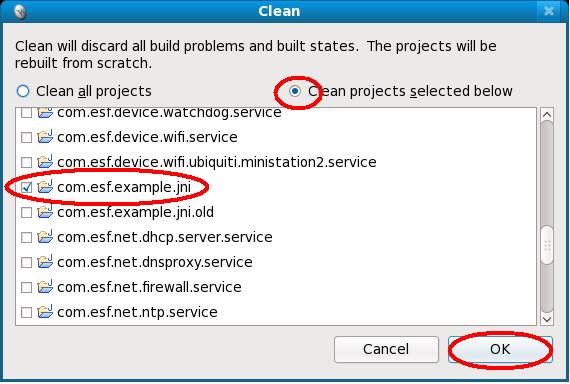Click the OK button

(x=500, y=349)
